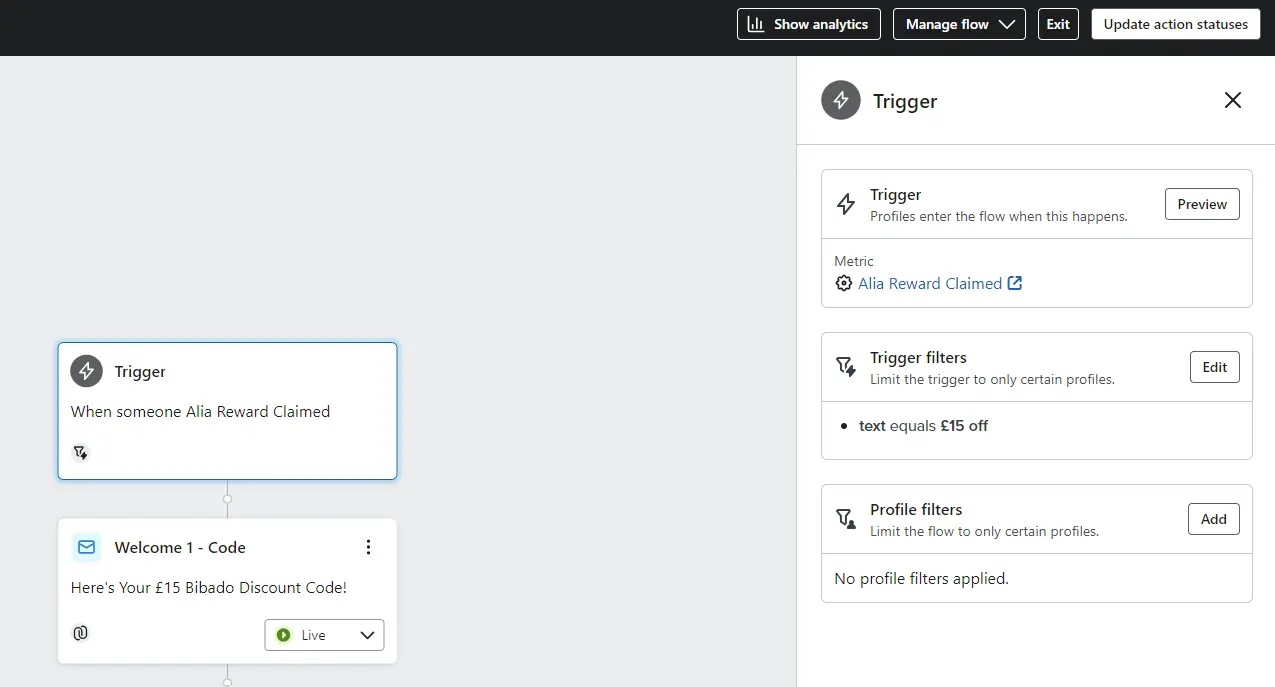Click the Trigger filters funnel icon in panel

click(846, 366)
